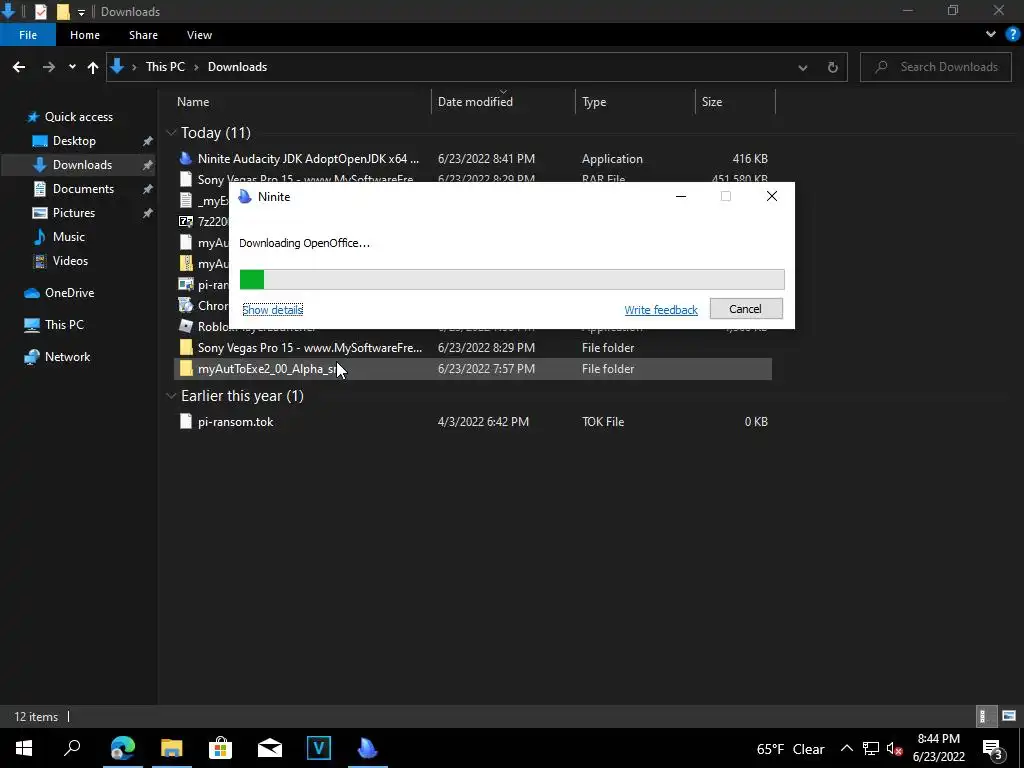Image resolution: width=1024 pixels, height=768 pixels.
Task: Open Microsoft Store from the taskbar
Action: point(220,748)
